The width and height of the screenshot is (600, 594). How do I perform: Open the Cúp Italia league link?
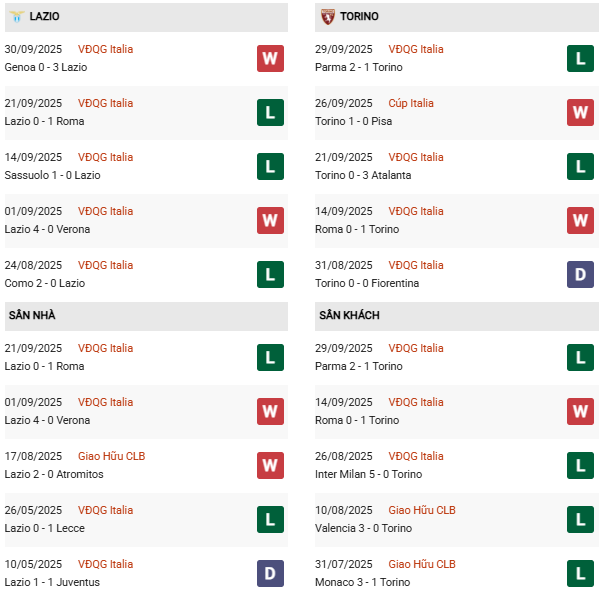[416, 103]
